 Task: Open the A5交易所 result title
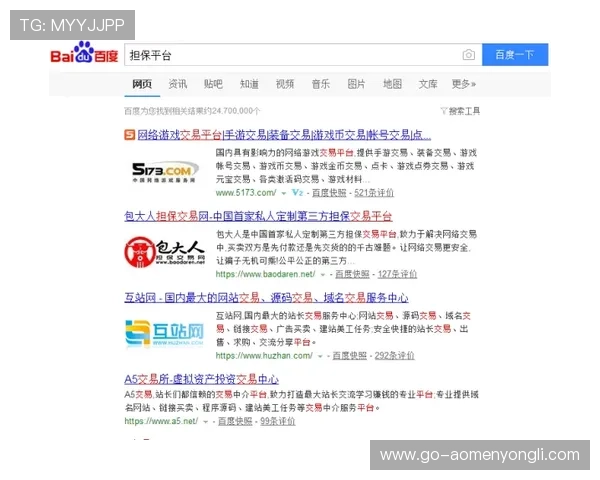click(202, 379)
